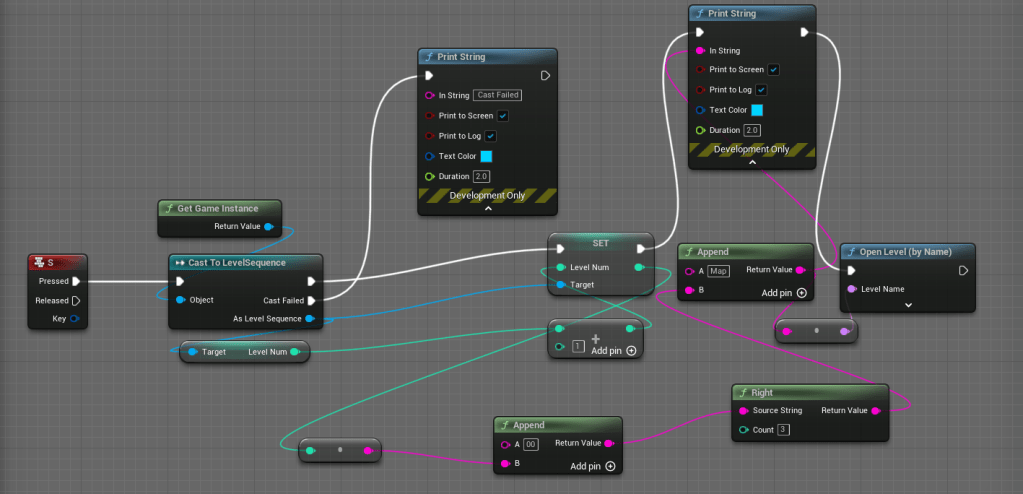Open Text Color swatch in Cast Failed Print String
1023x494 pixels.
486,156
